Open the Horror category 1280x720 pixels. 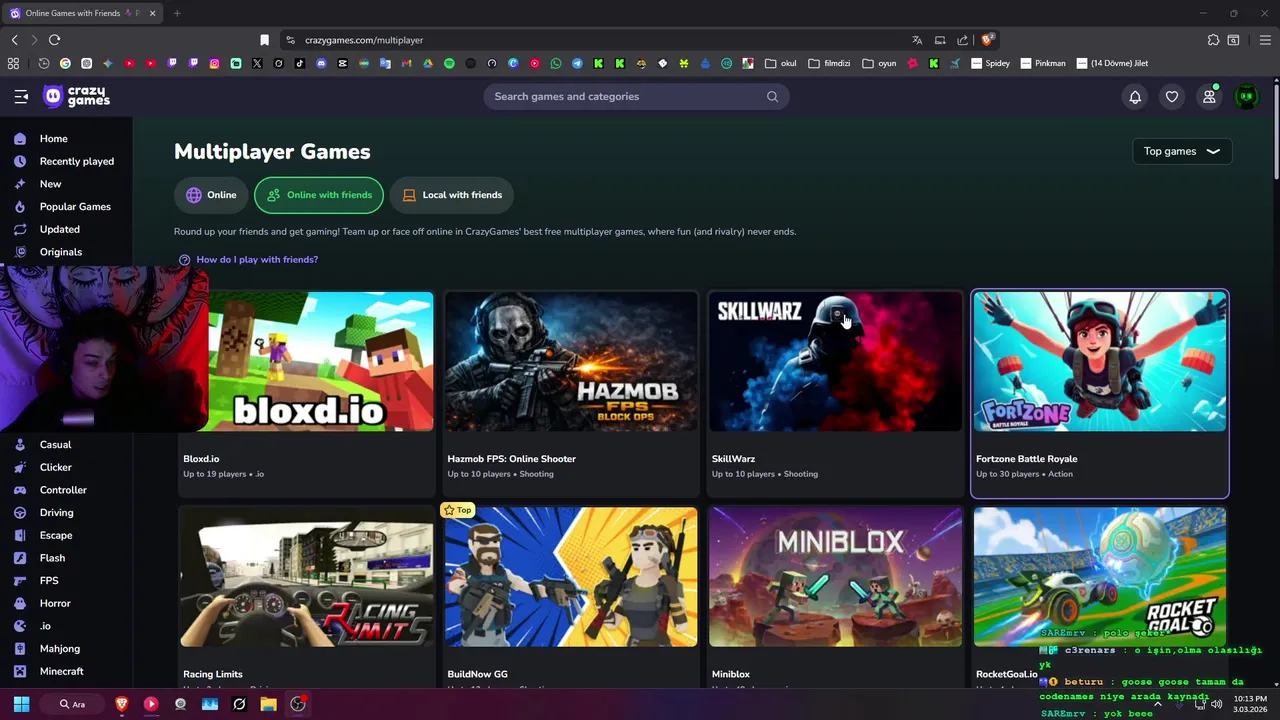click(55, 603)
